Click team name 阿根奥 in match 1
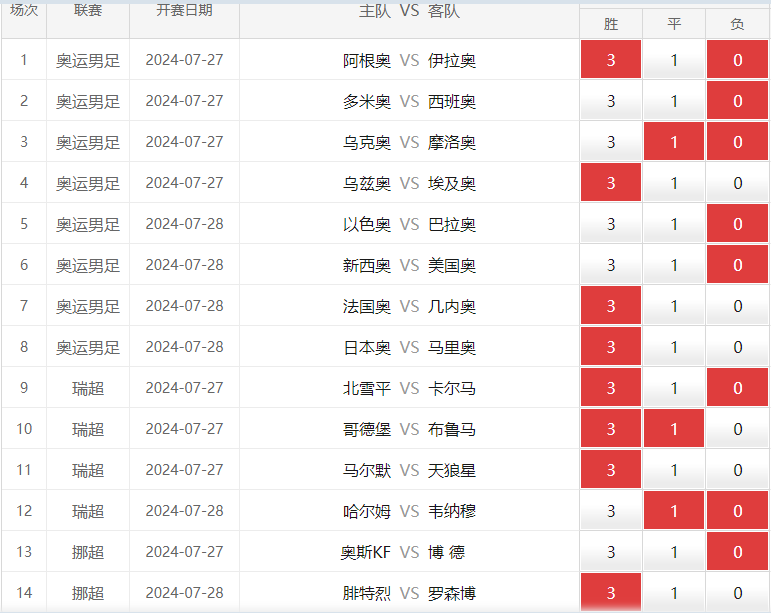771x613 pixels. tap(367, 60)
